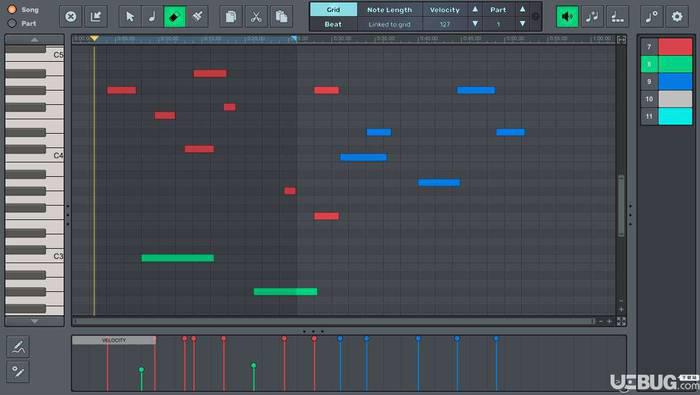Click the vertical scrollbar thumb
700x395 pixels.
[x=621, y=205]
